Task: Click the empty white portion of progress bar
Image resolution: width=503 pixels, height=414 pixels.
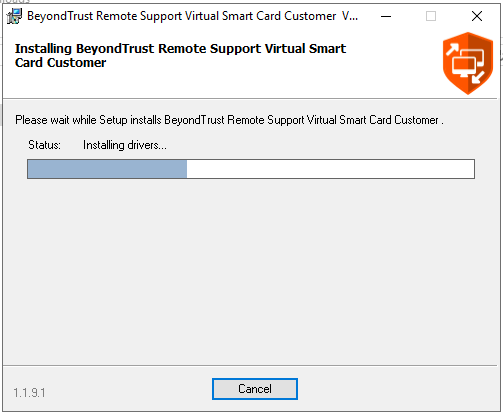Action: 330,169
